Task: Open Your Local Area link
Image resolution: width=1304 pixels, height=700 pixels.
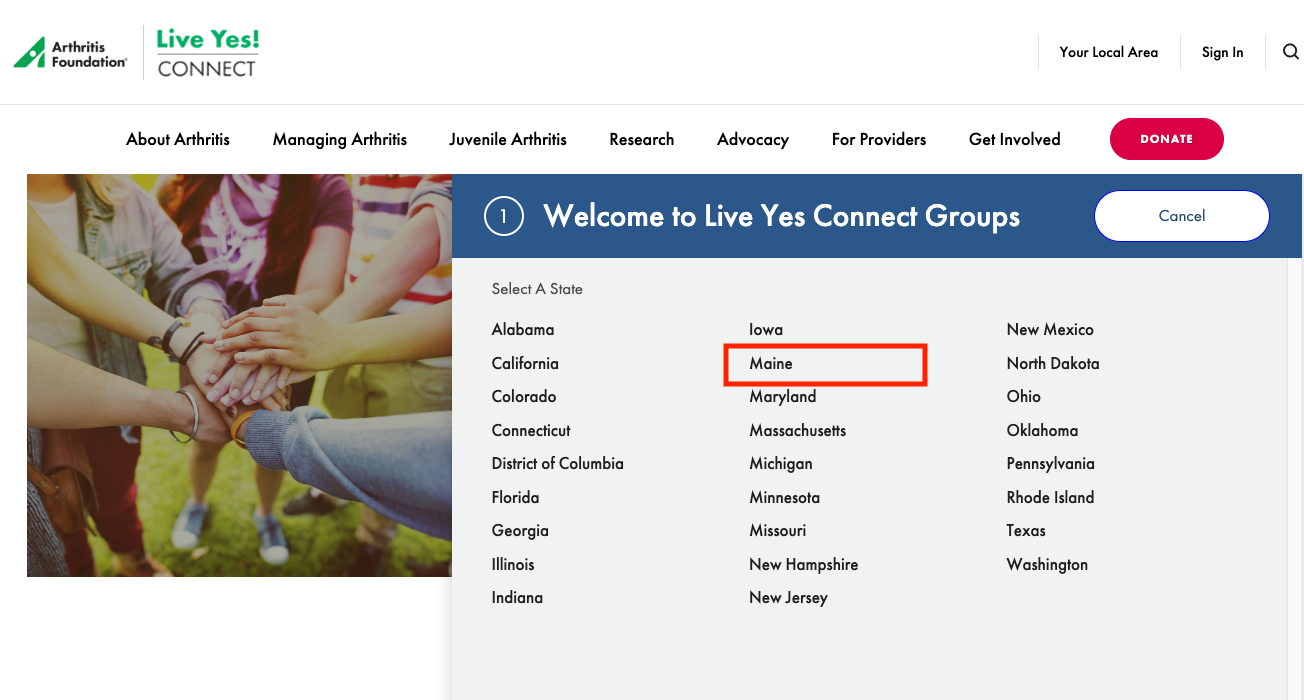Action: 1108,52
